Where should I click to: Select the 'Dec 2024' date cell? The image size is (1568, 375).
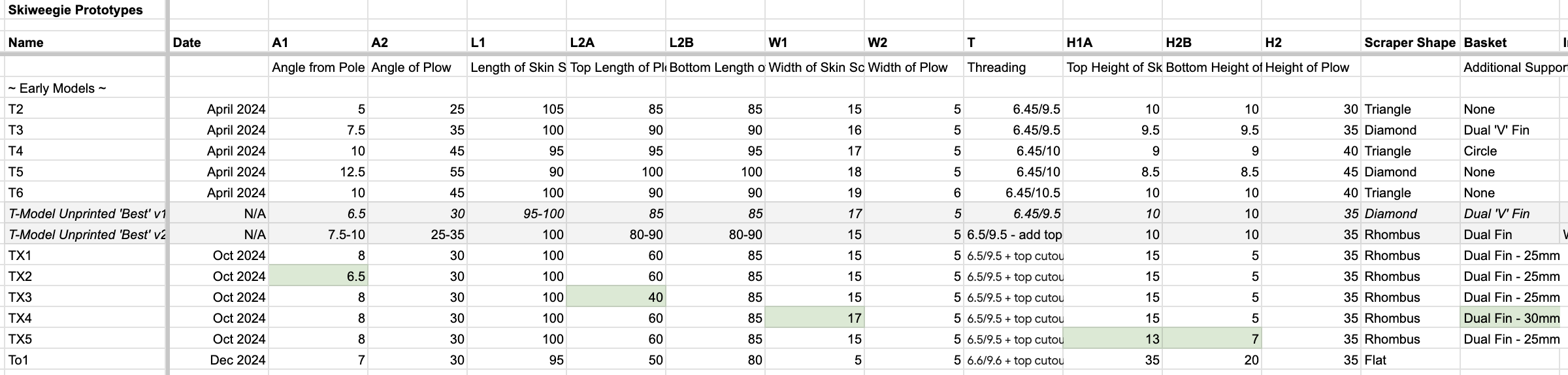tap(237, 360)
